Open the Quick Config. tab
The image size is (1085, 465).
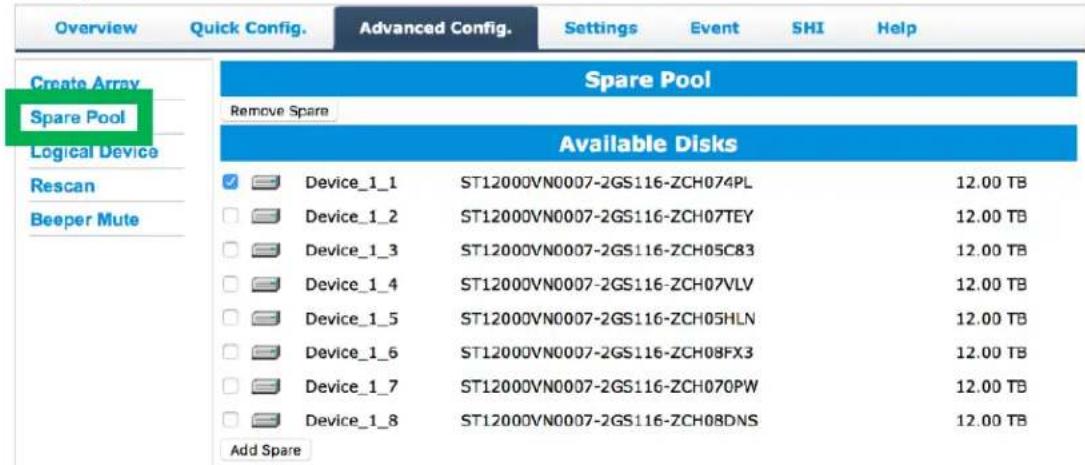[248, 28]
